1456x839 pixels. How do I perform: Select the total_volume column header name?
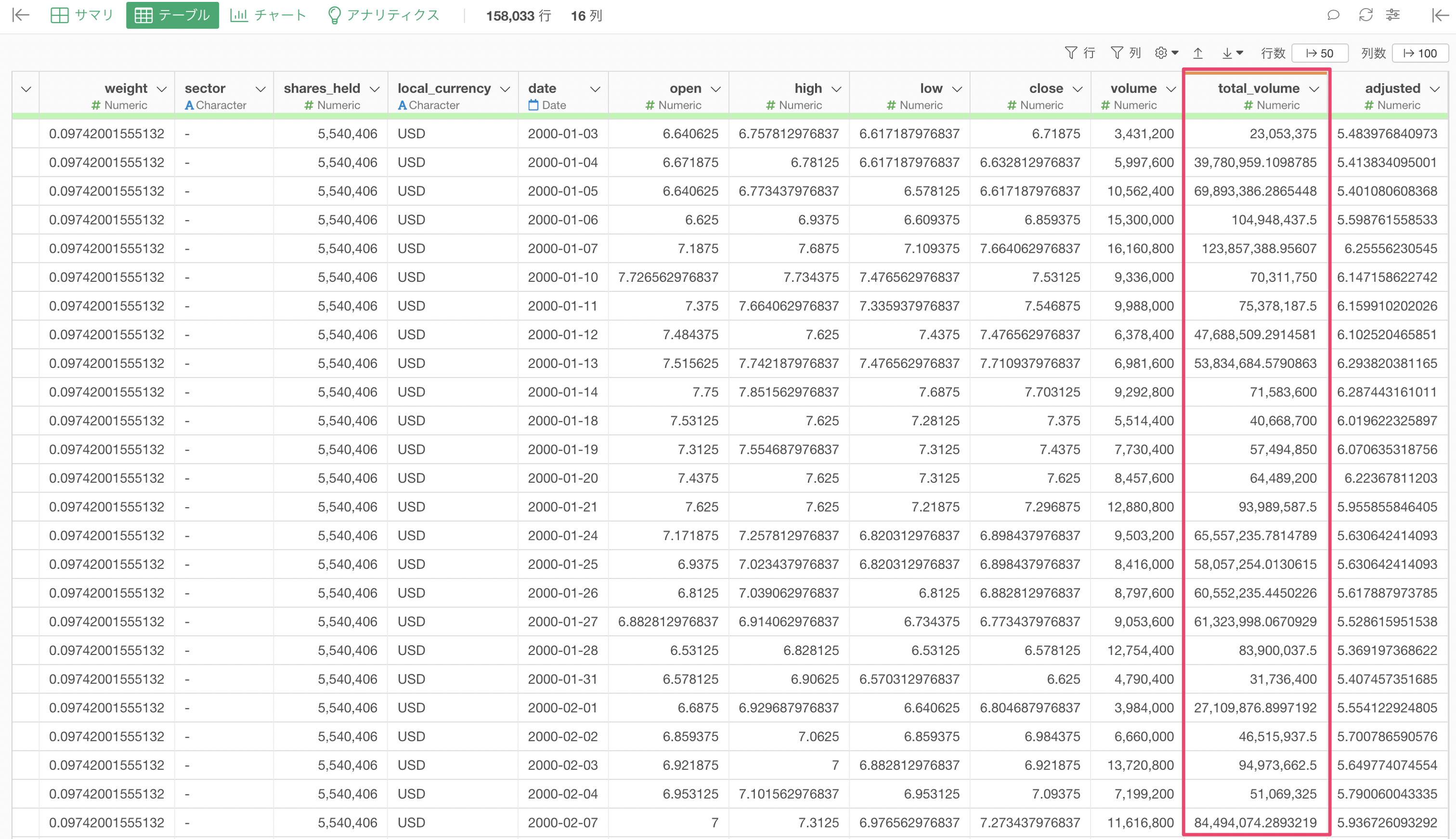[x=1259, y=88]
